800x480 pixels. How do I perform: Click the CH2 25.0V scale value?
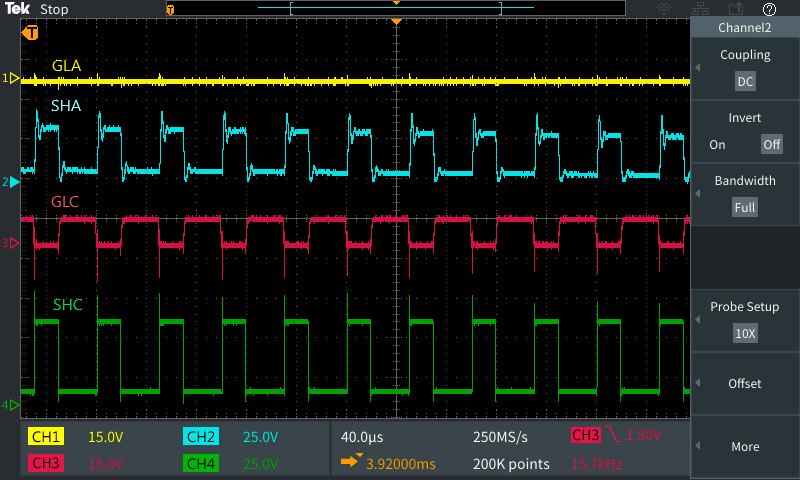260,437
